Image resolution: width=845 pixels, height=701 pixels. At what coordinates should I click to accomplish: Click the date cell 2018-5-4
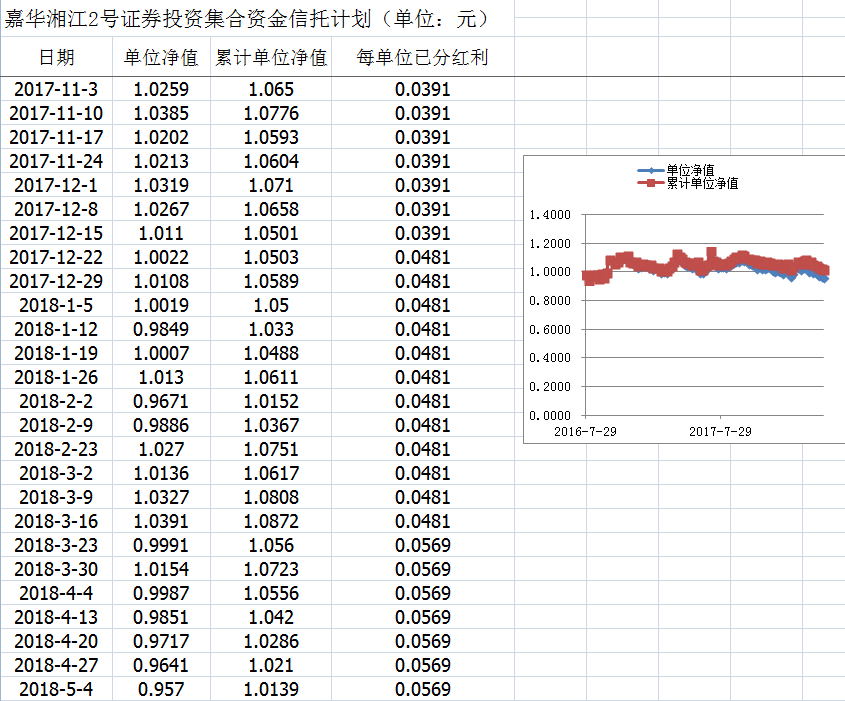pos(56,689)
